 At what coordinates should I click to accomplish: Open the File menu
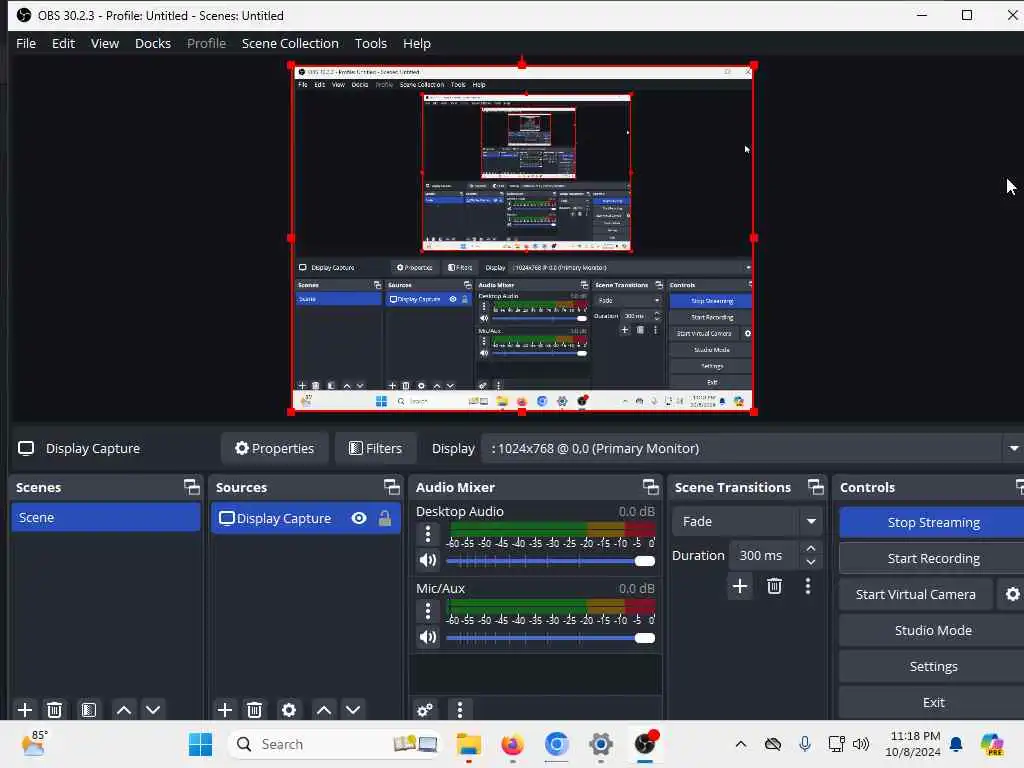coord(26,44)
